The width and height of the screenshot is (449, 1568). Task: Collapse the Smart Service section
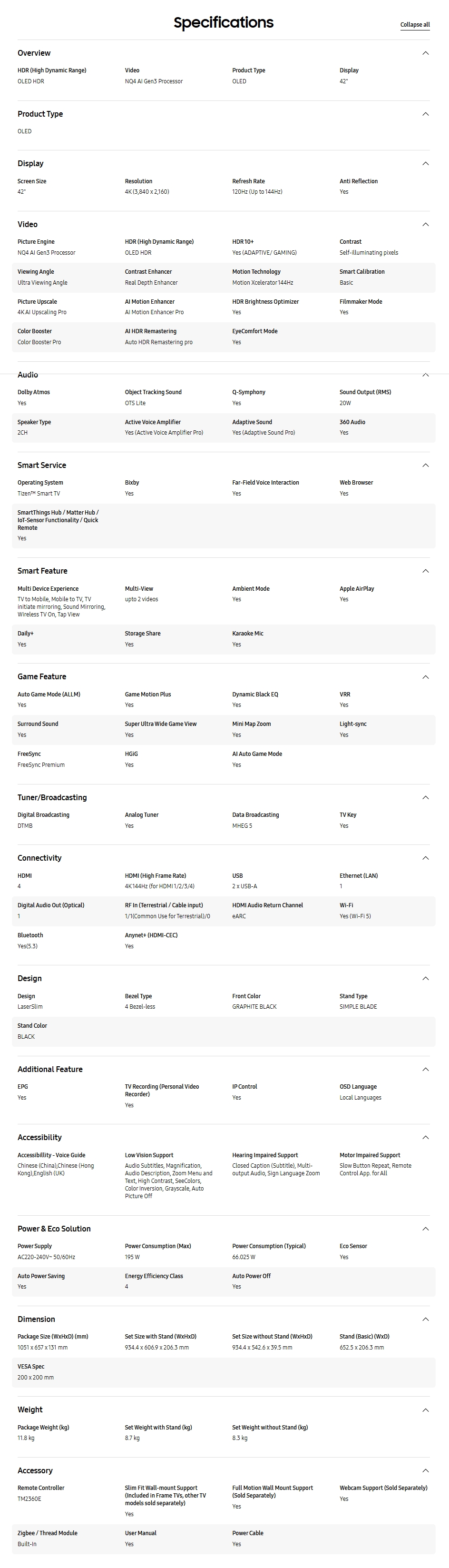click(x=425, y=465)
